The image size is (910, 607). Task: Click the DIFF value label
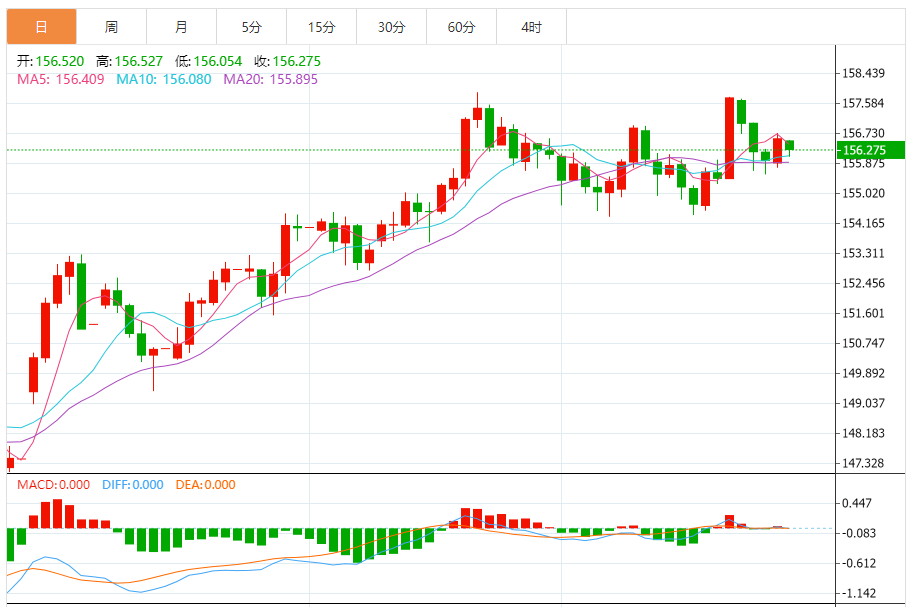[x=132, y=485]
